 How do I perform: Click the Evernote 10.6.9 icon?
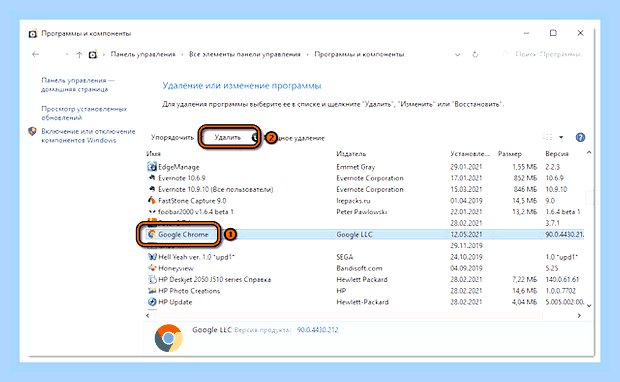point(152,178)
